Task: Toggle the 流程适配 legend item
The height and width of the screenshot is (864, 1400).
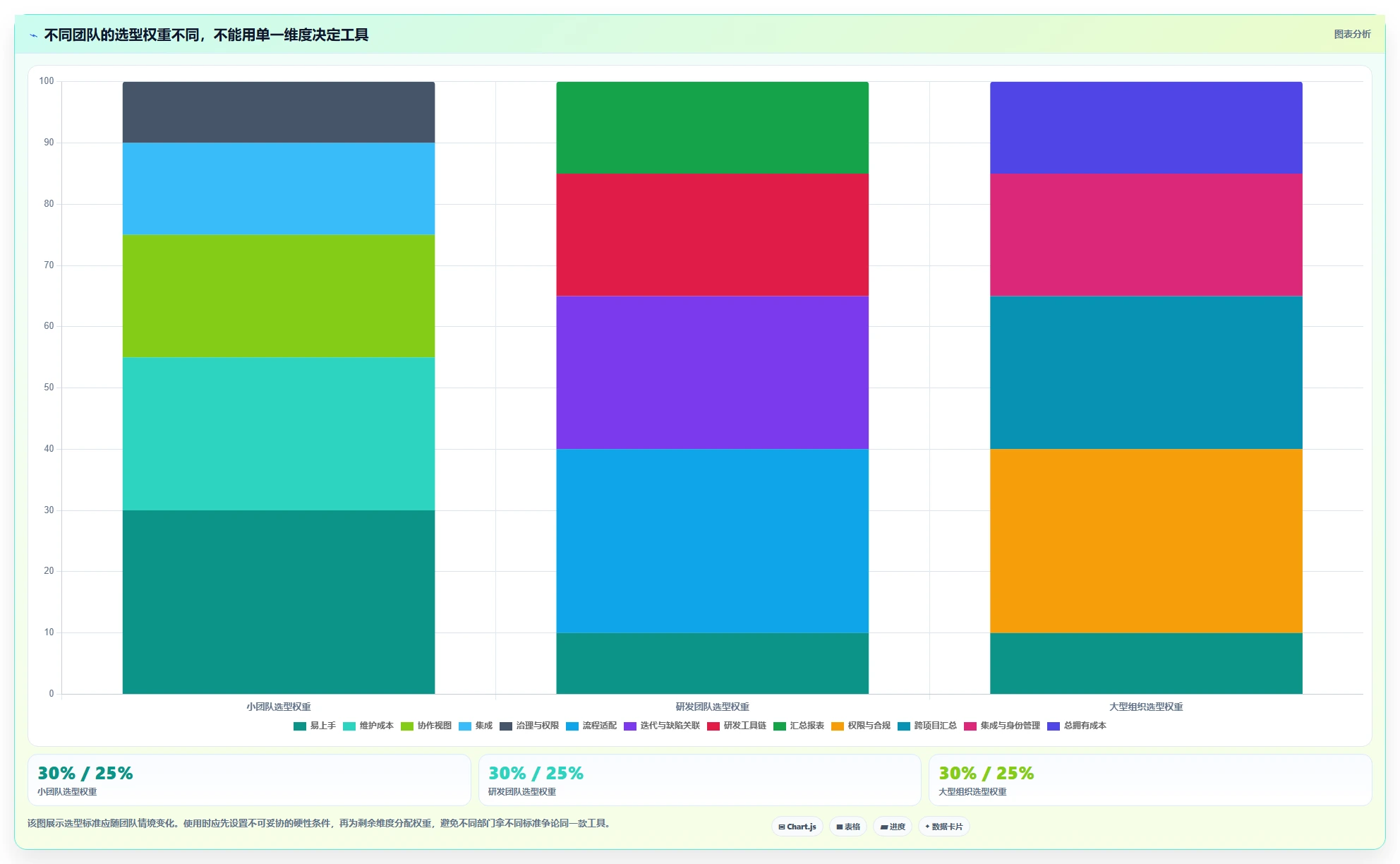Action: 591,726
